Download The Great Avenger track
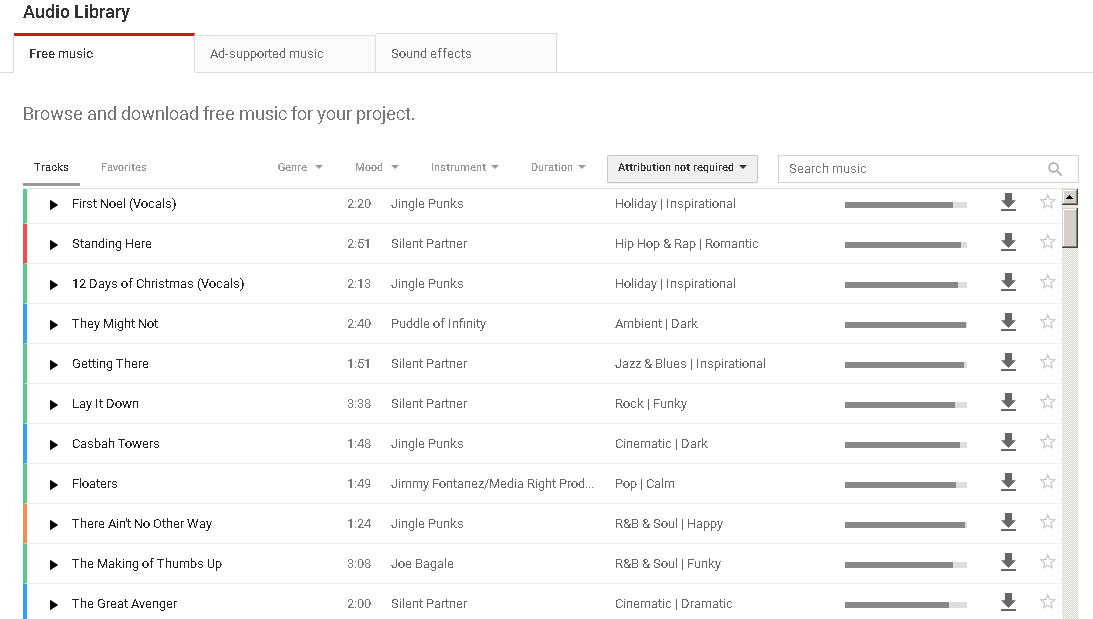The width and height of the screenshot is (1093, 619). 1008,602
